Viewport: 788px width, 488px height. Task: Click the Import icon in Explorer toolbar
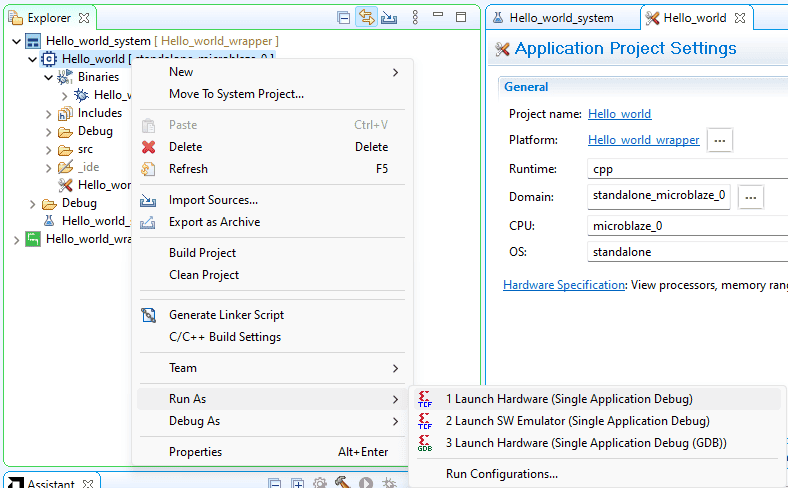click(389, 18)
